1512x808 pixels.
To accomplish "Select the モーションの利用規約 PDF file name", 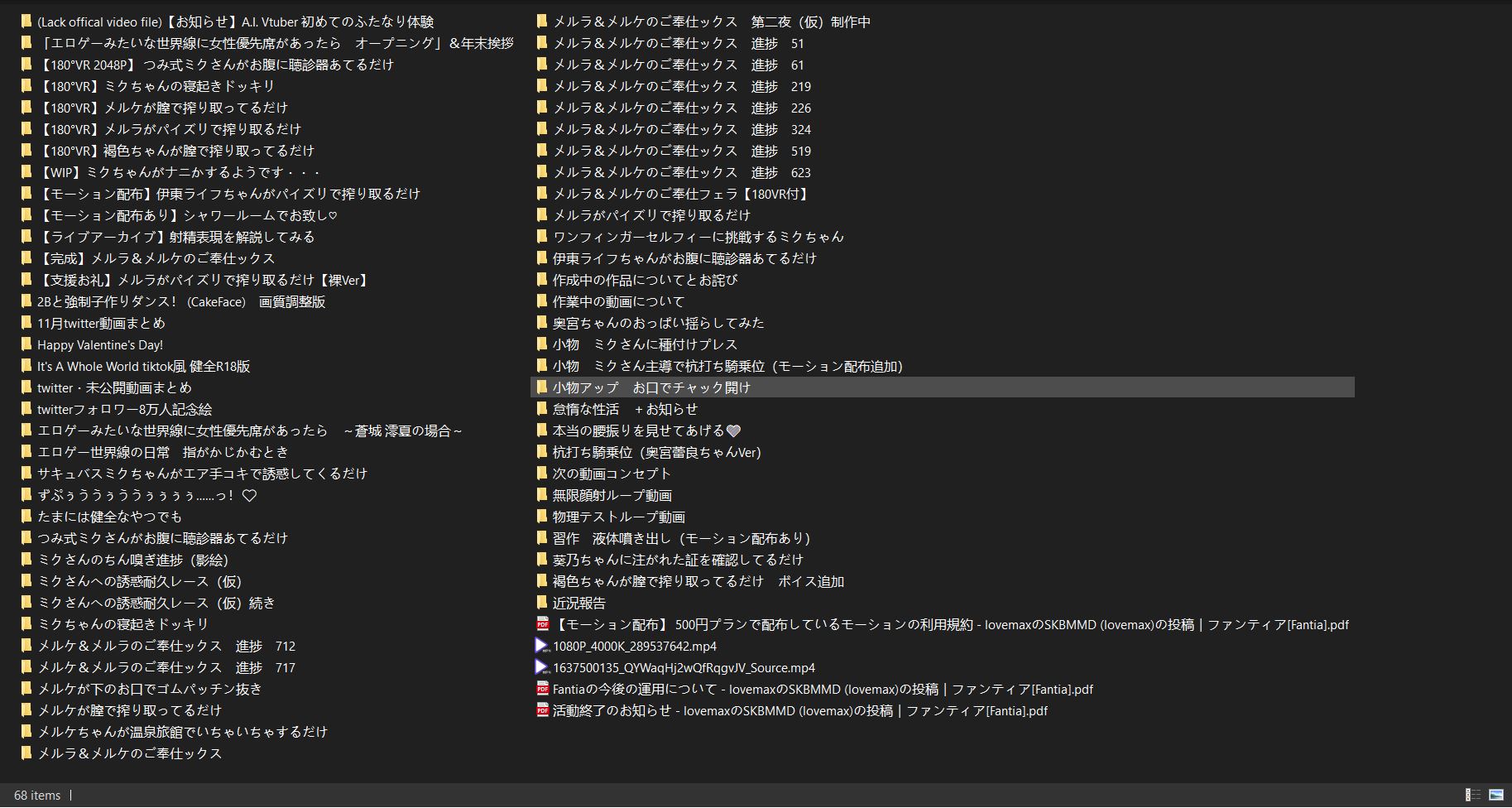I will coord(950,624).
